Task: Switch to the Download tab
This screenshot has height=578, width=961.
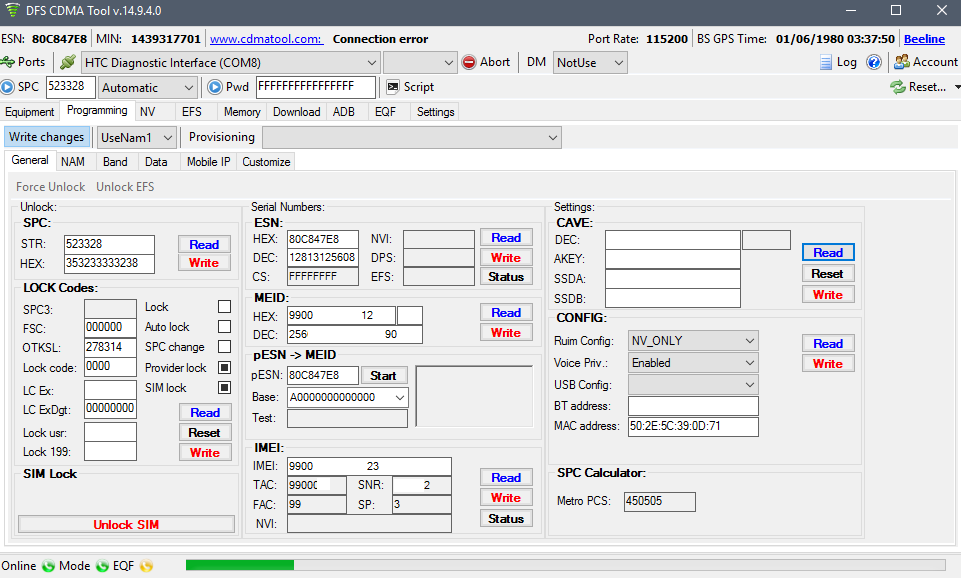Action: pos(297,112)
